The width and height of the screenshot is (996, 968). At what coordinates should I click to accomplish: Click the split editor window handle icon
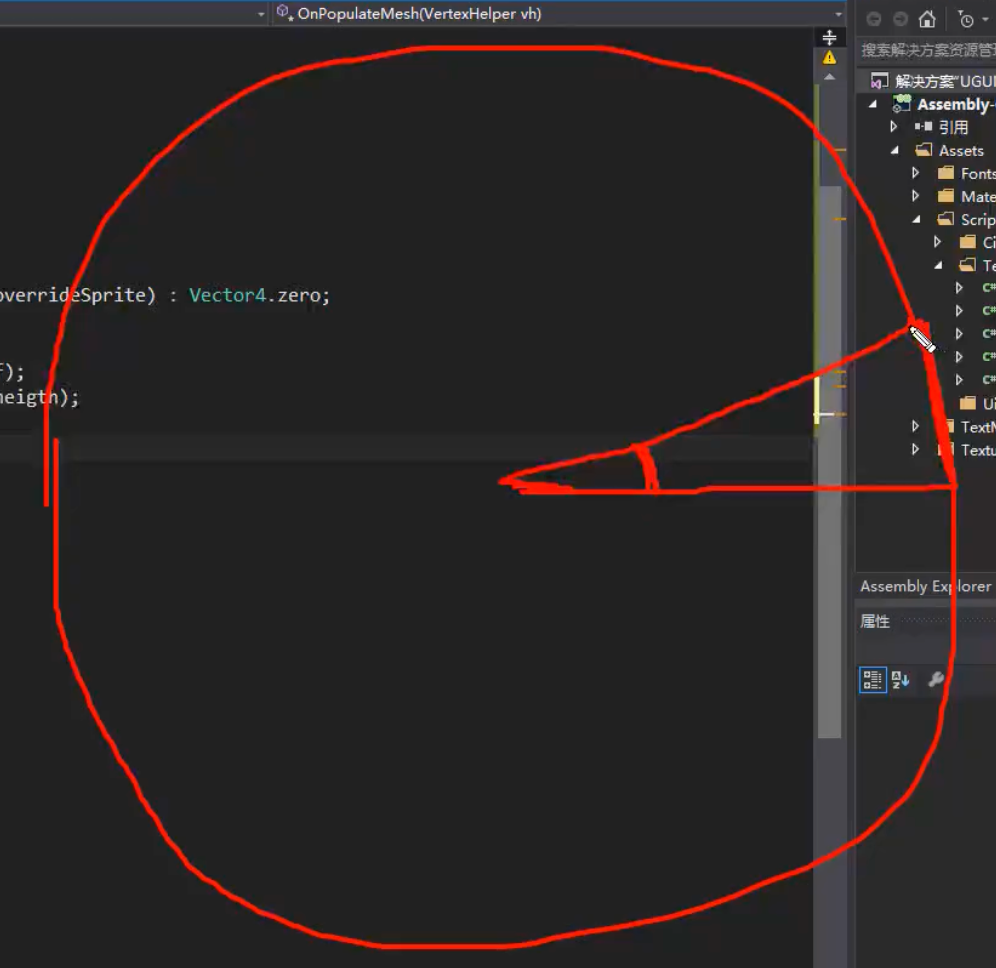[x=830, y=37]
